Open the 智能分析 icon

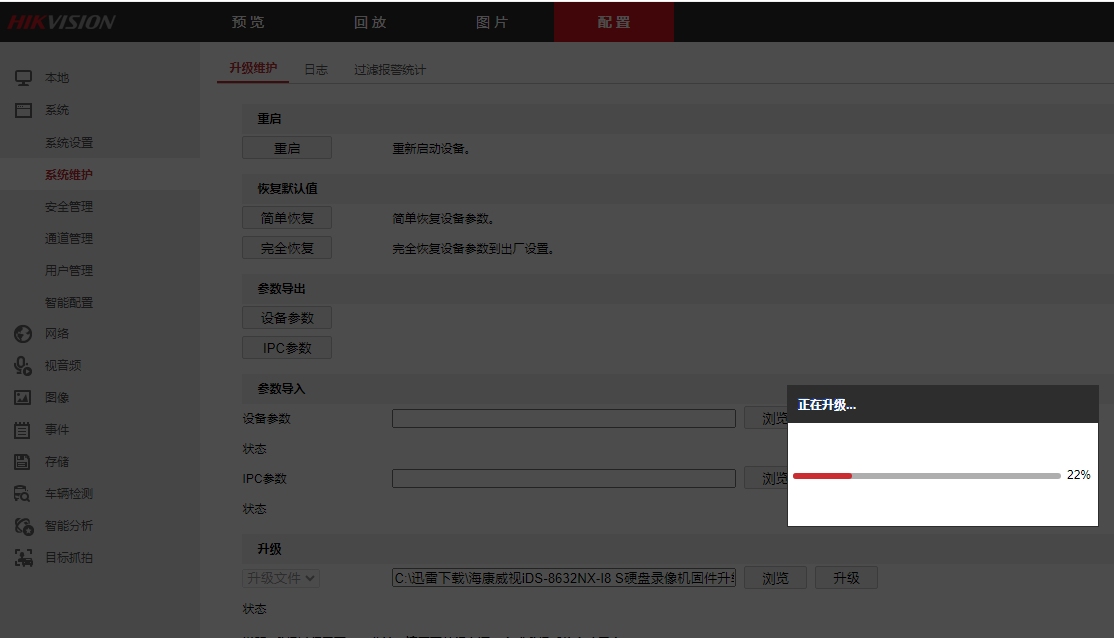point(23,526)
